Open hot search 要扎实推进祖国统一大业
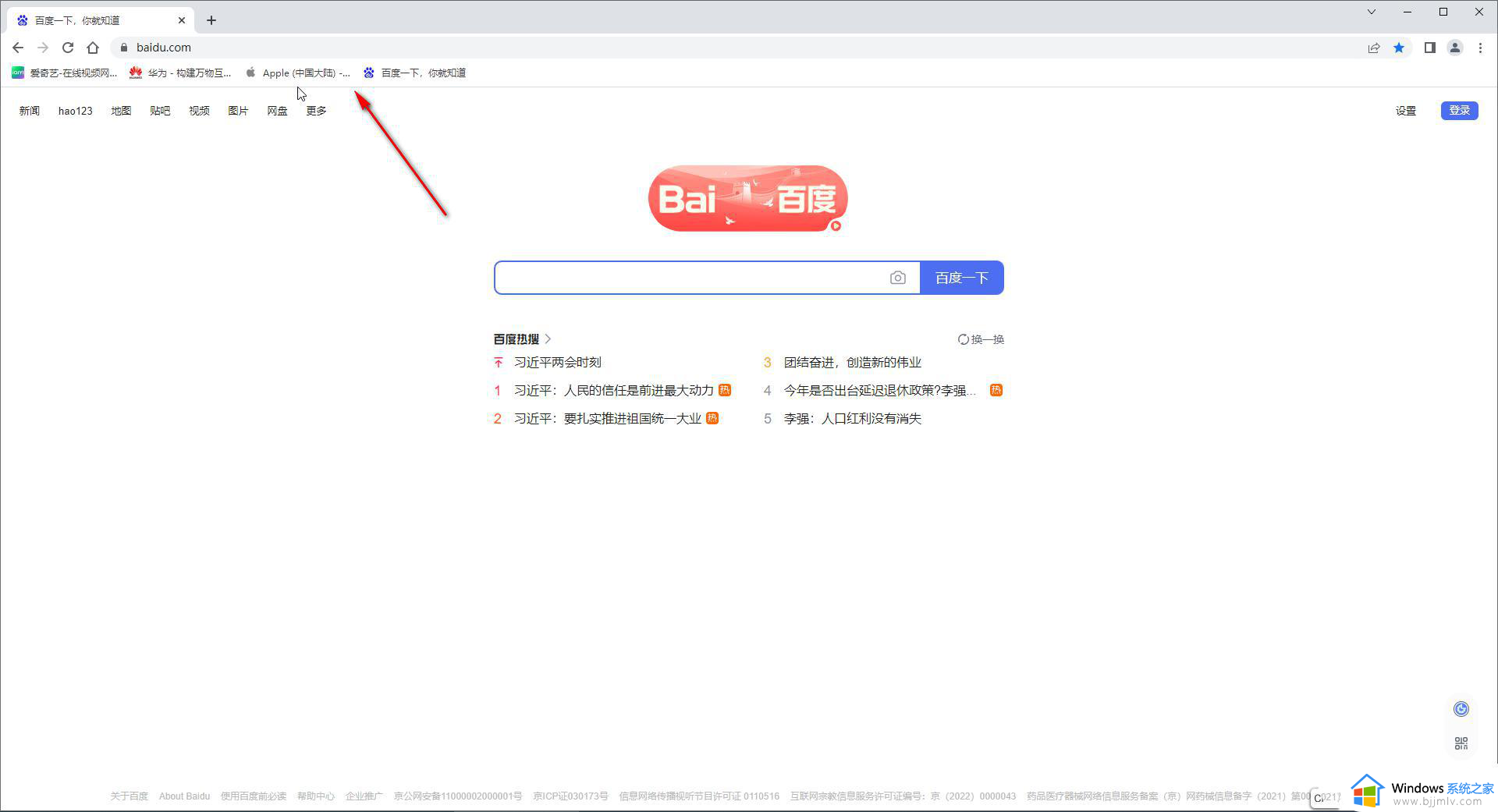1498x812 pixels. point(608,419)
